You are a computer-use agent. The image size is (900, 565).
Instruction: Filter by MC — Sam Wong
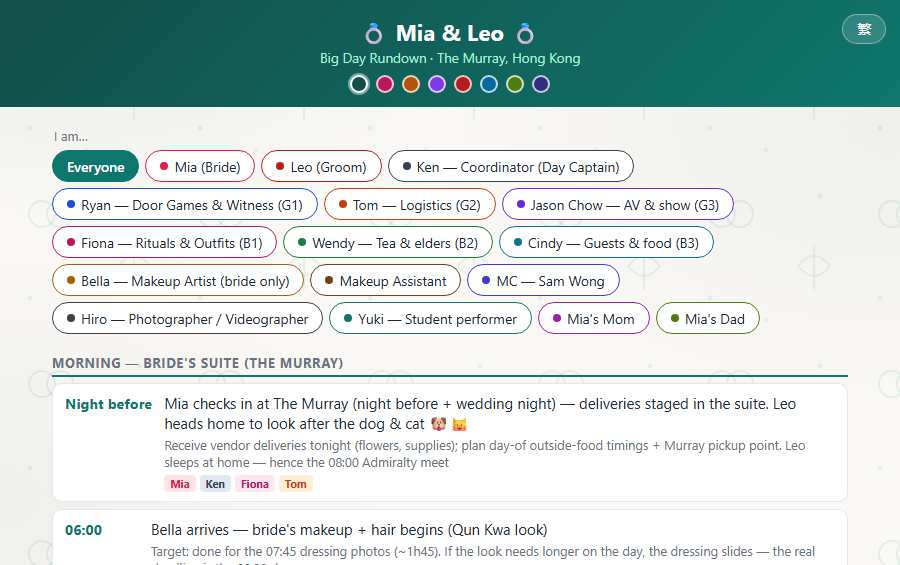pos(544,280)
